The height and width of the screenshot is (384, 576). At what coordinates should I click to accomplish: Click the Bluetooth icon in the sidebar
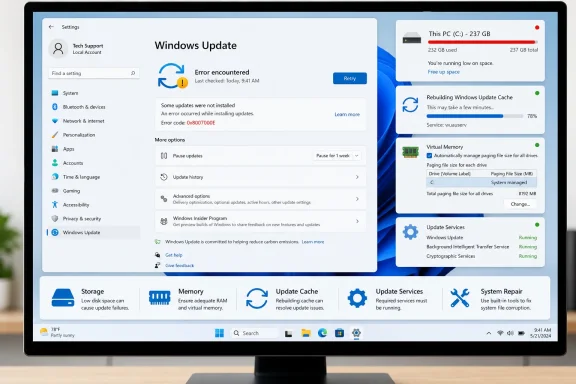pos(55,107)
